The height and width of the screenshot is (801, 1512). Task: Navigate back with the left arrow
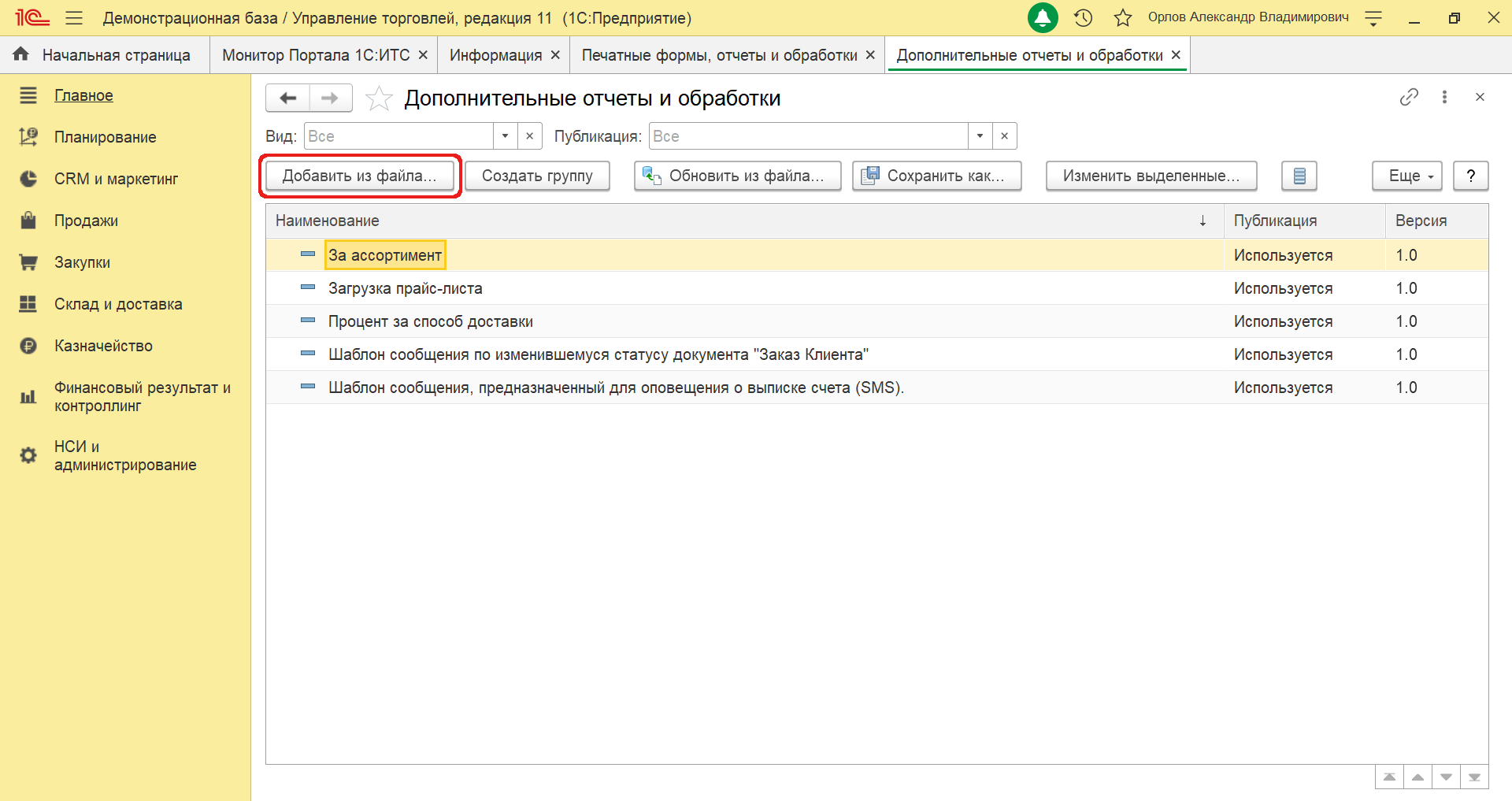pyautogui.click(x=288, y=98)
